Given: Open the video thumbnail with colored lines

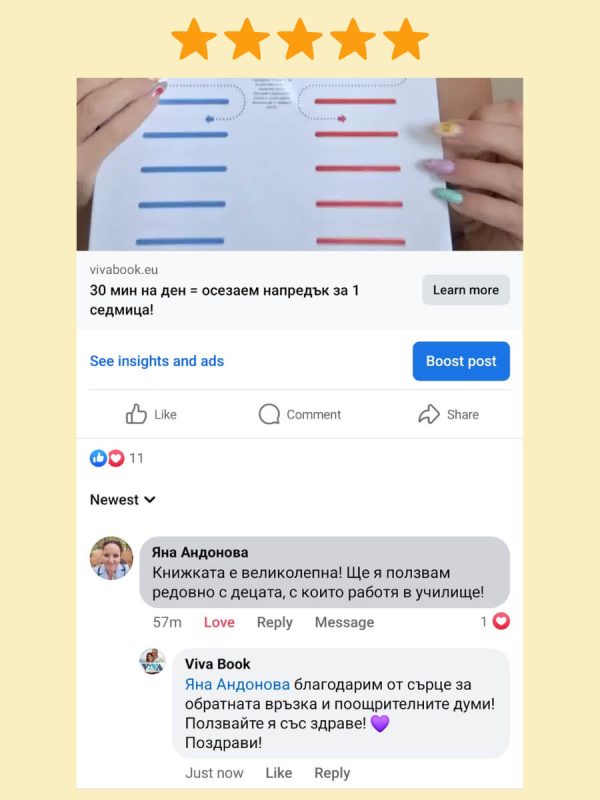Looking at the screenshot, I should pos(299,164).
